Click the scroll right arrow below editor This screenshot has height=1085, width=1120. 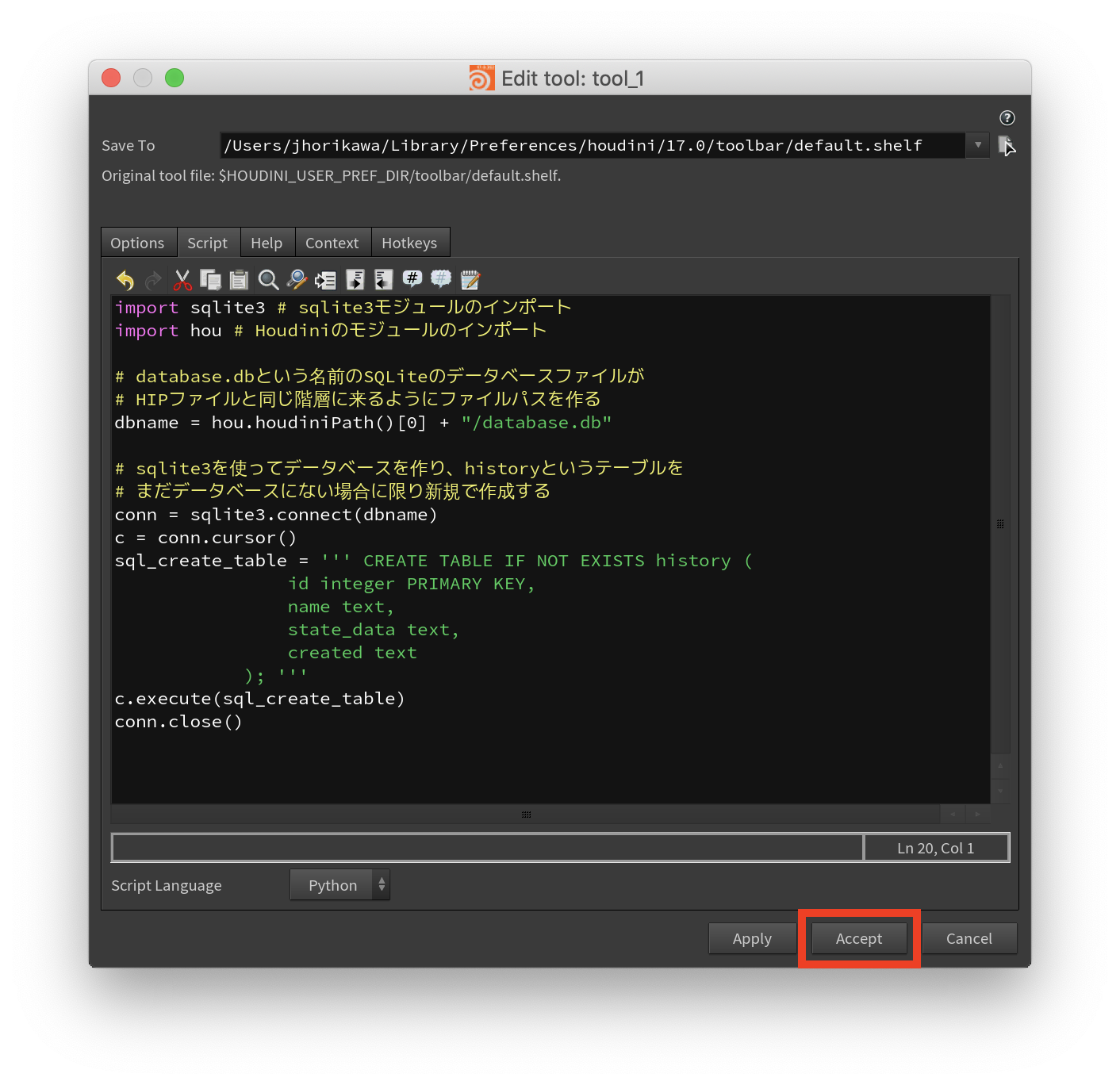(977, 815)
